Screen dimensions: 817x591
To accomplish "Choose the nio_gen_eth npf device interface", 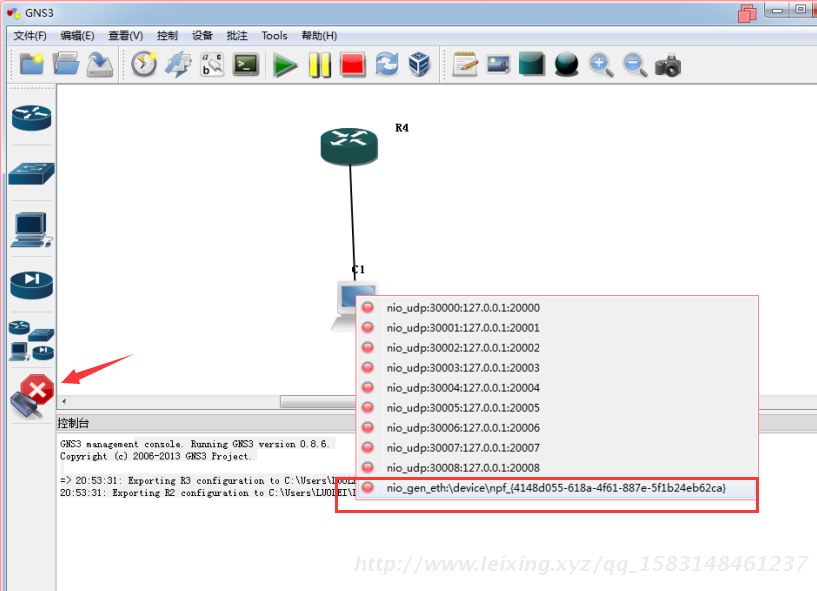I will pyautogui.click(x=556, y=488).
